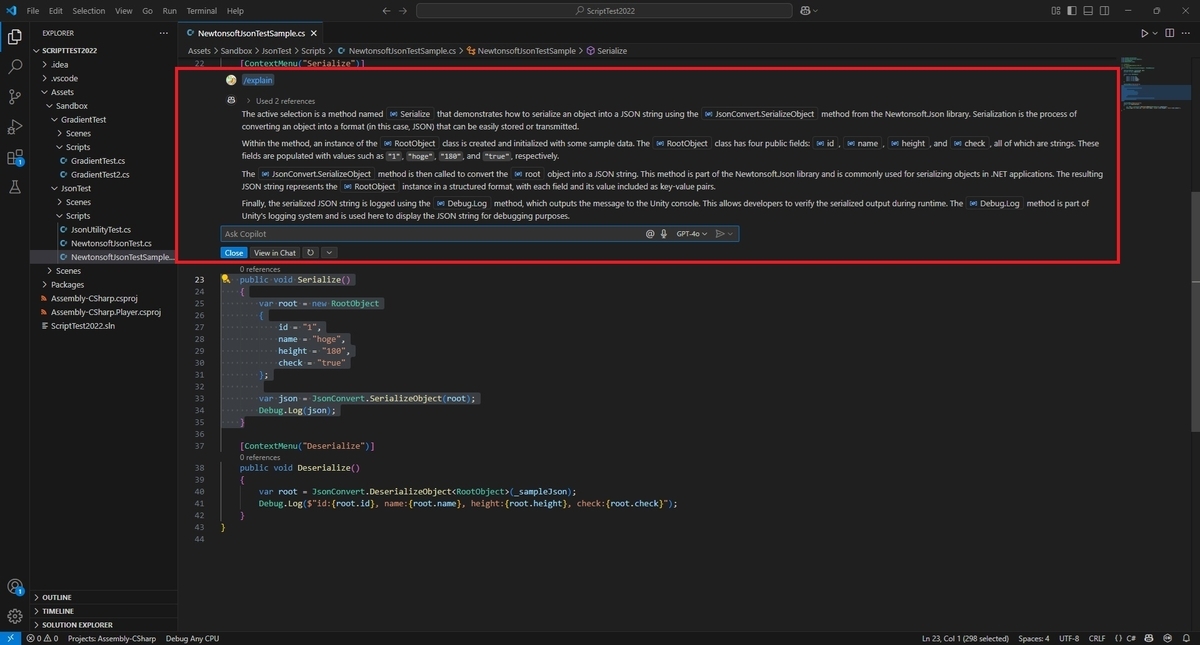Go forward using the right arrow
The height and width of the screenshot is (645, 1200).
[404, 11]
